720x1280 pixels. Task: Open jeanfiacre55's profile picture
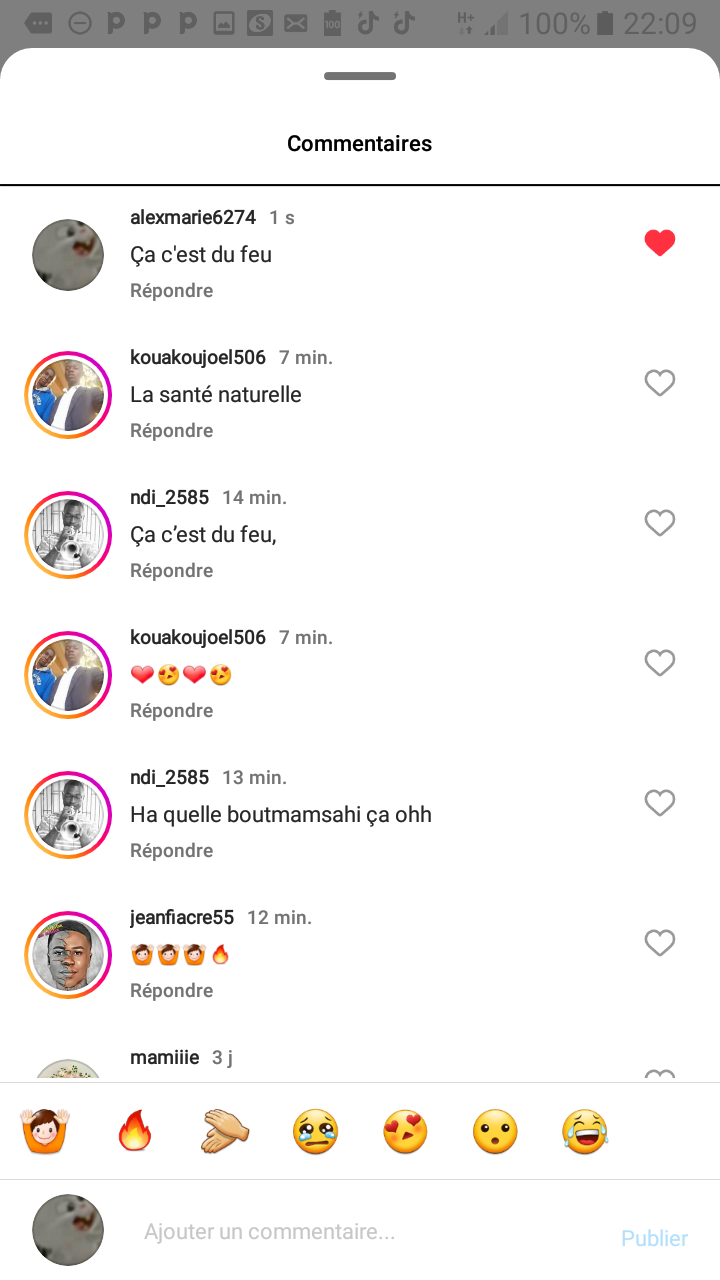(x=68, y=955)
